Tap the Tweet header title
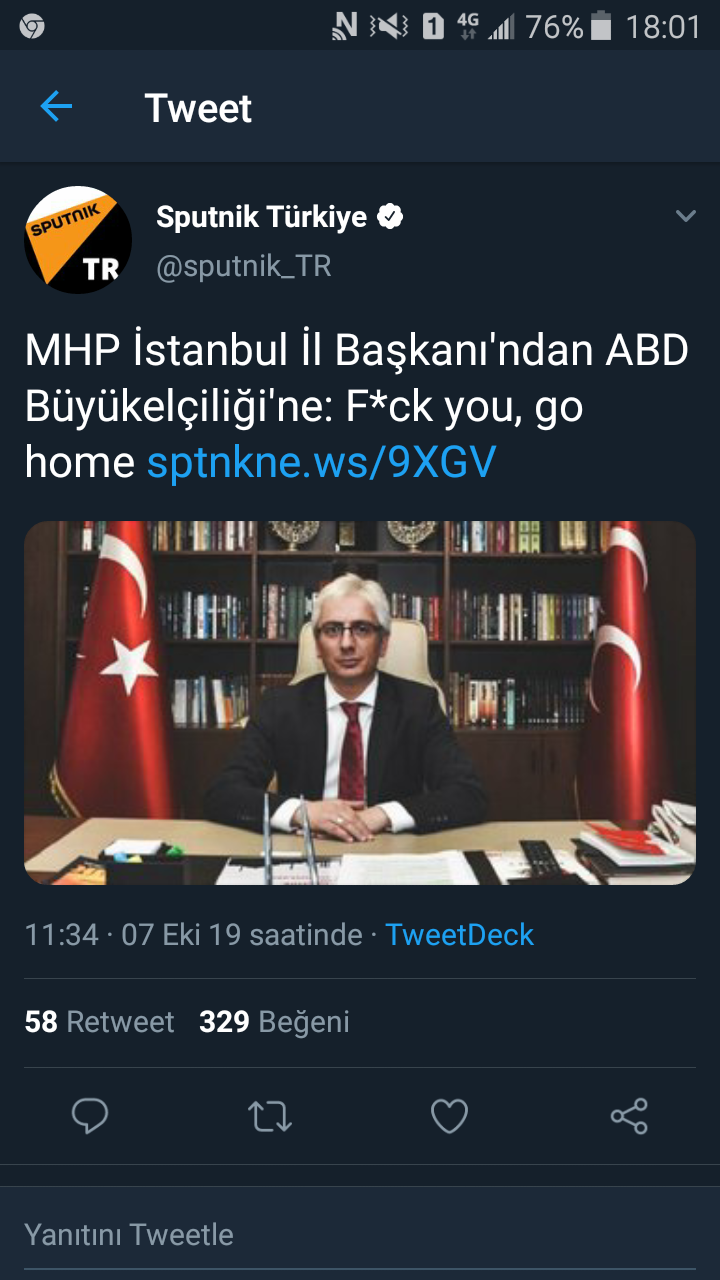The height and width of the screenshot is (1280, 720). 198,108
